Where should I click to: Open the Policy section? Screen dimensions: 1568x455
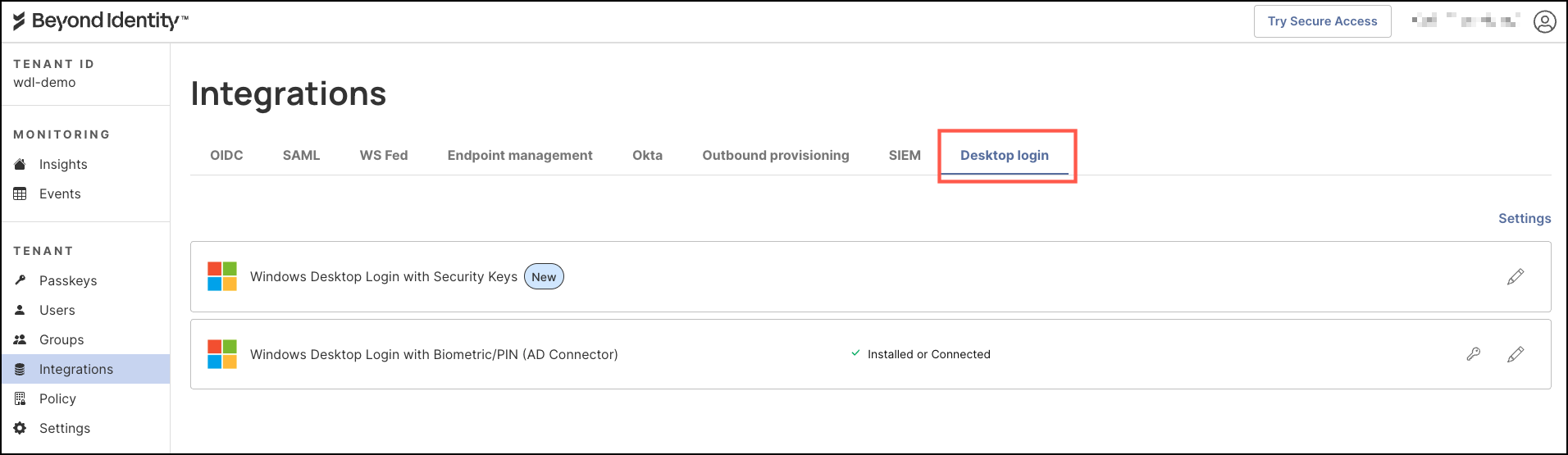(x=57, y=398)
